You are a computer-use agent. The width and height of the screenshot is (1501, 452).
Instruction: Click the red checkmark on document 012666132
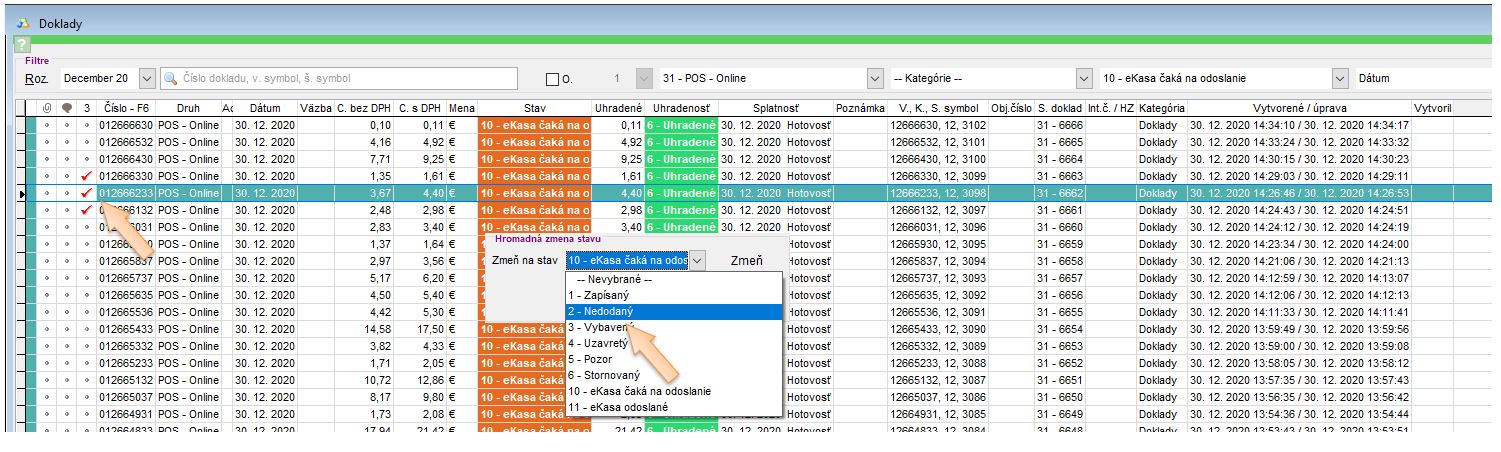(86, 210)
